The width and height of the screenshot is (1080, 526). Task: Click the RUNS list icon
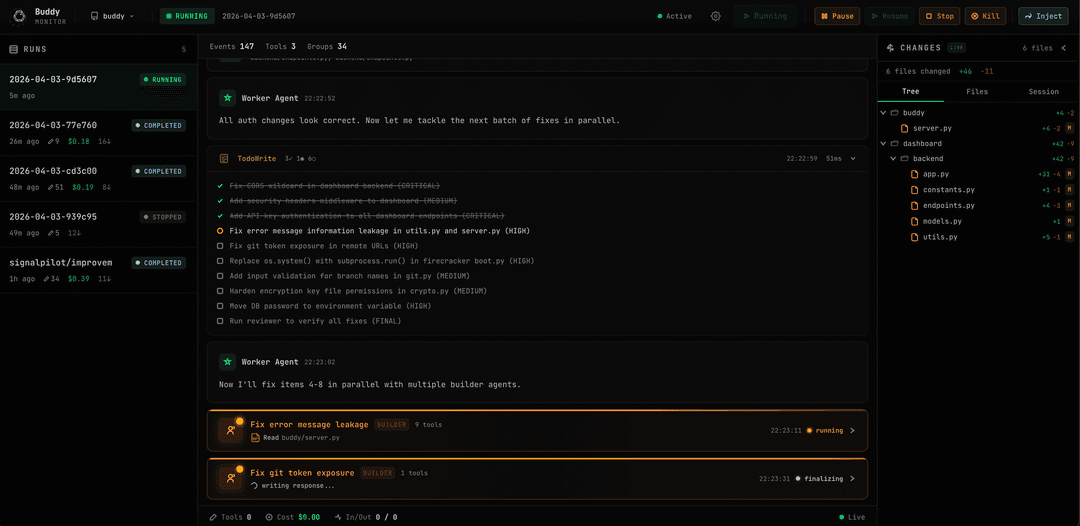coord(13,50)
